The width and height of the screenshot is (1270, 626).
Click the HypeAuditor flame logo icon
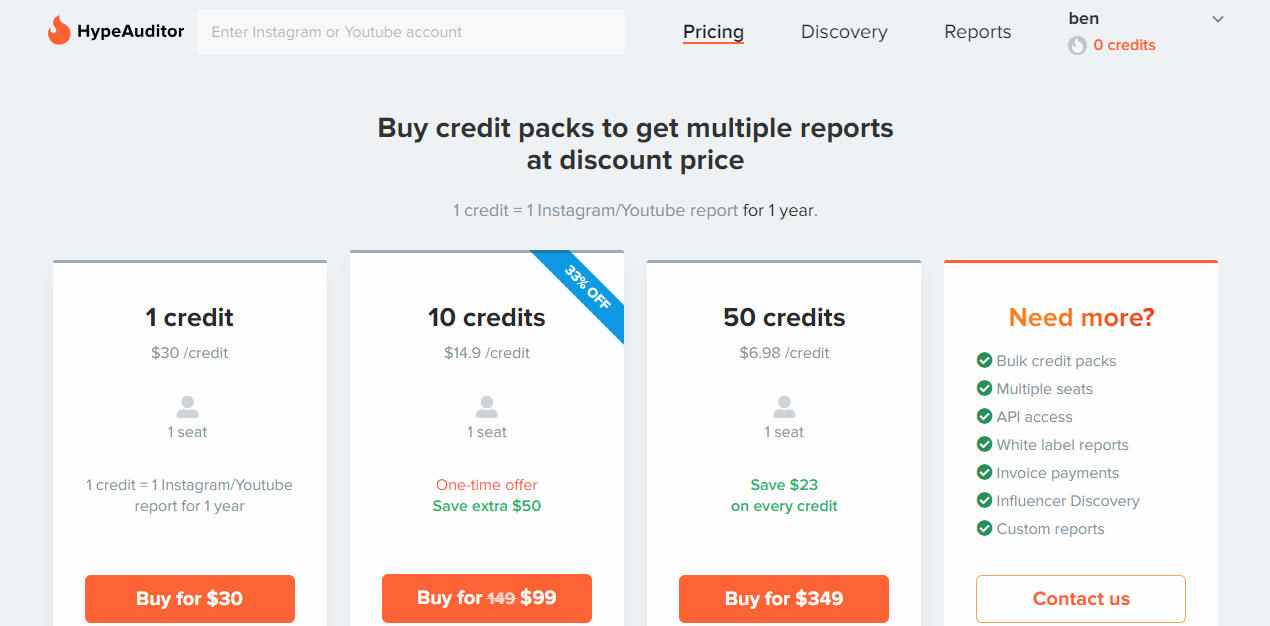point(59,31)
